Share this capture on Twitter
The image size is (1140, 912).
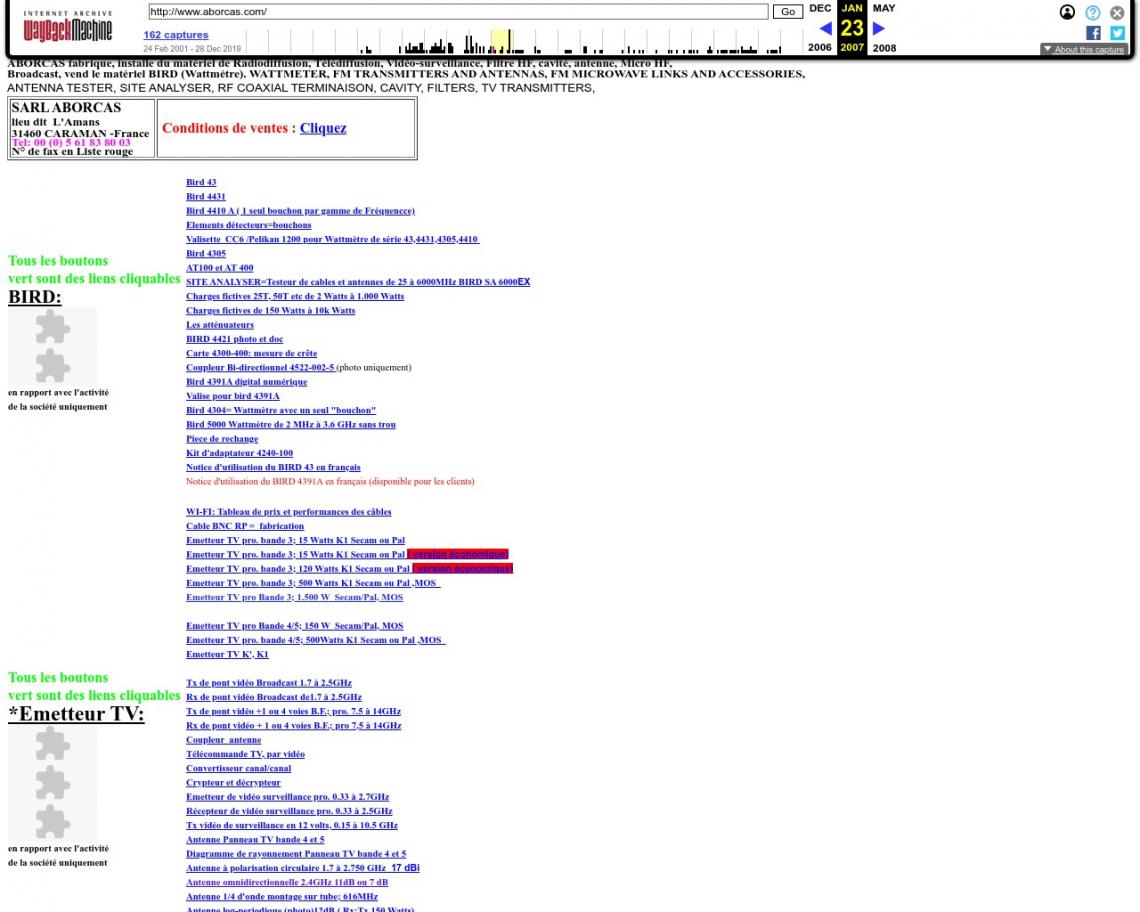pyautogui.click(x=1117, y=33)
